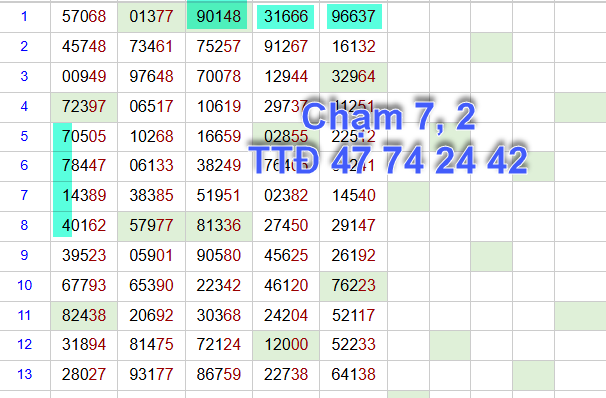Select highlighted cell 90148
This screenshot has width=606, height=398.
click(x=219, y=17)
